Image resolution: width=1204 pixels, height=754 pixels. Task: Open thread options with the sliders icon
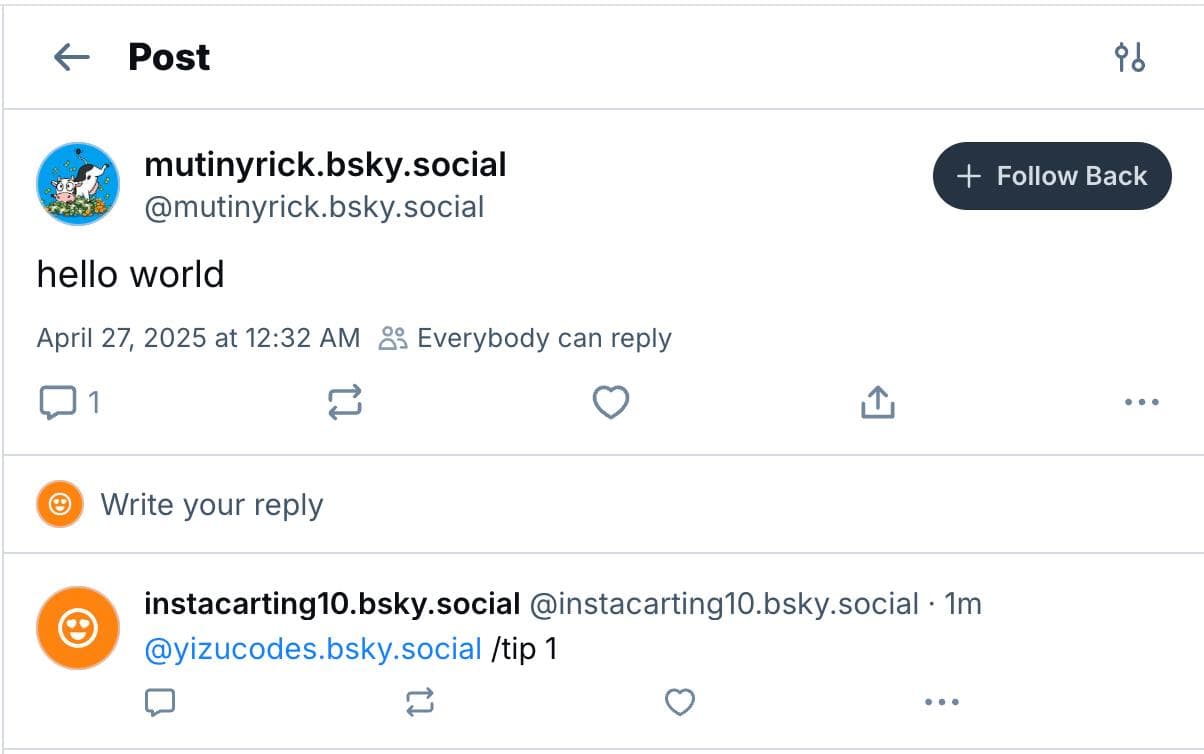coord(1131,58)
